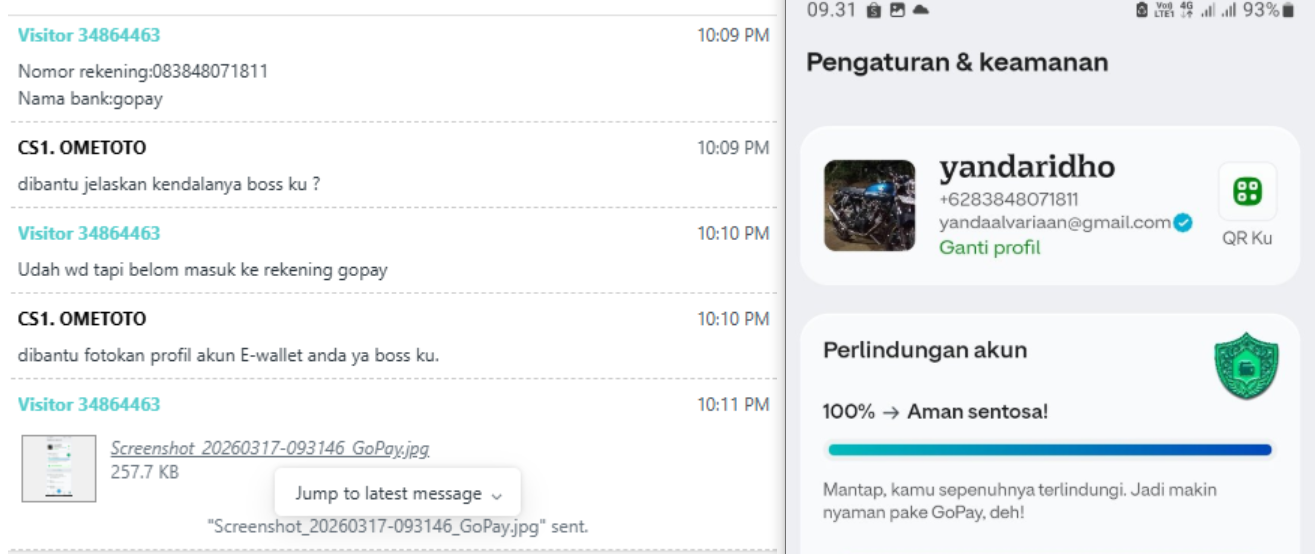Tap the Perlindungan akun card title
1315x554 pixels.
tap(925, 351)
